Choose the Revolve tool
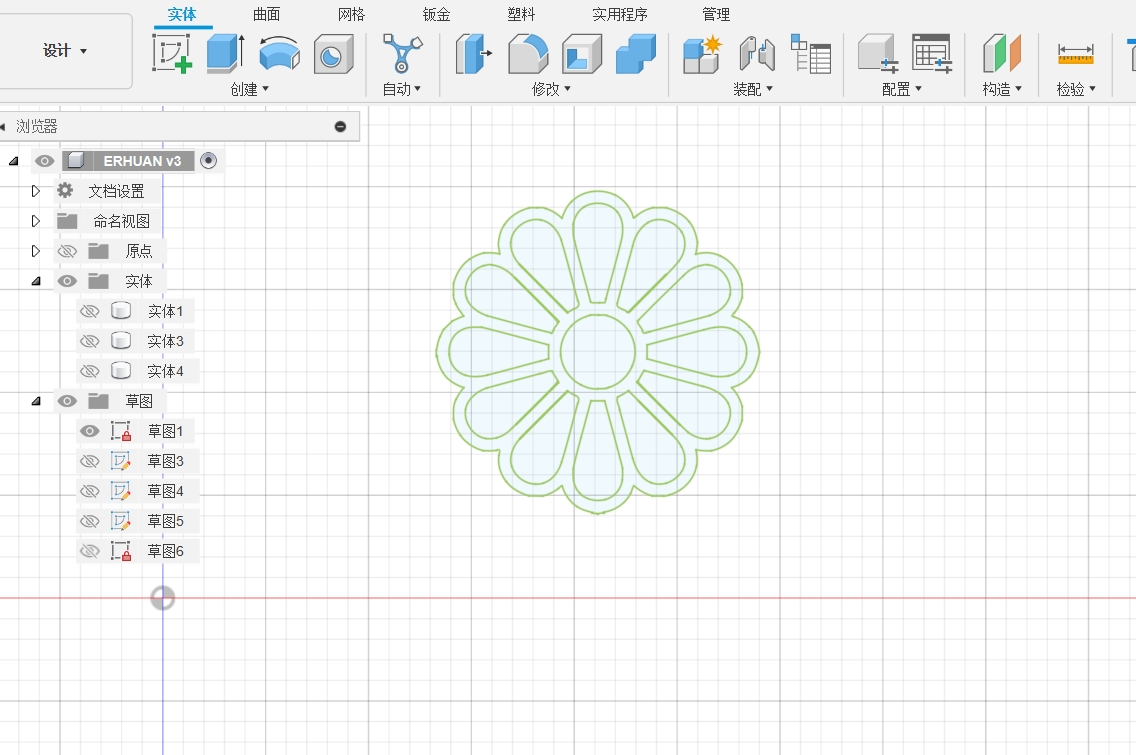 [279, 53]
